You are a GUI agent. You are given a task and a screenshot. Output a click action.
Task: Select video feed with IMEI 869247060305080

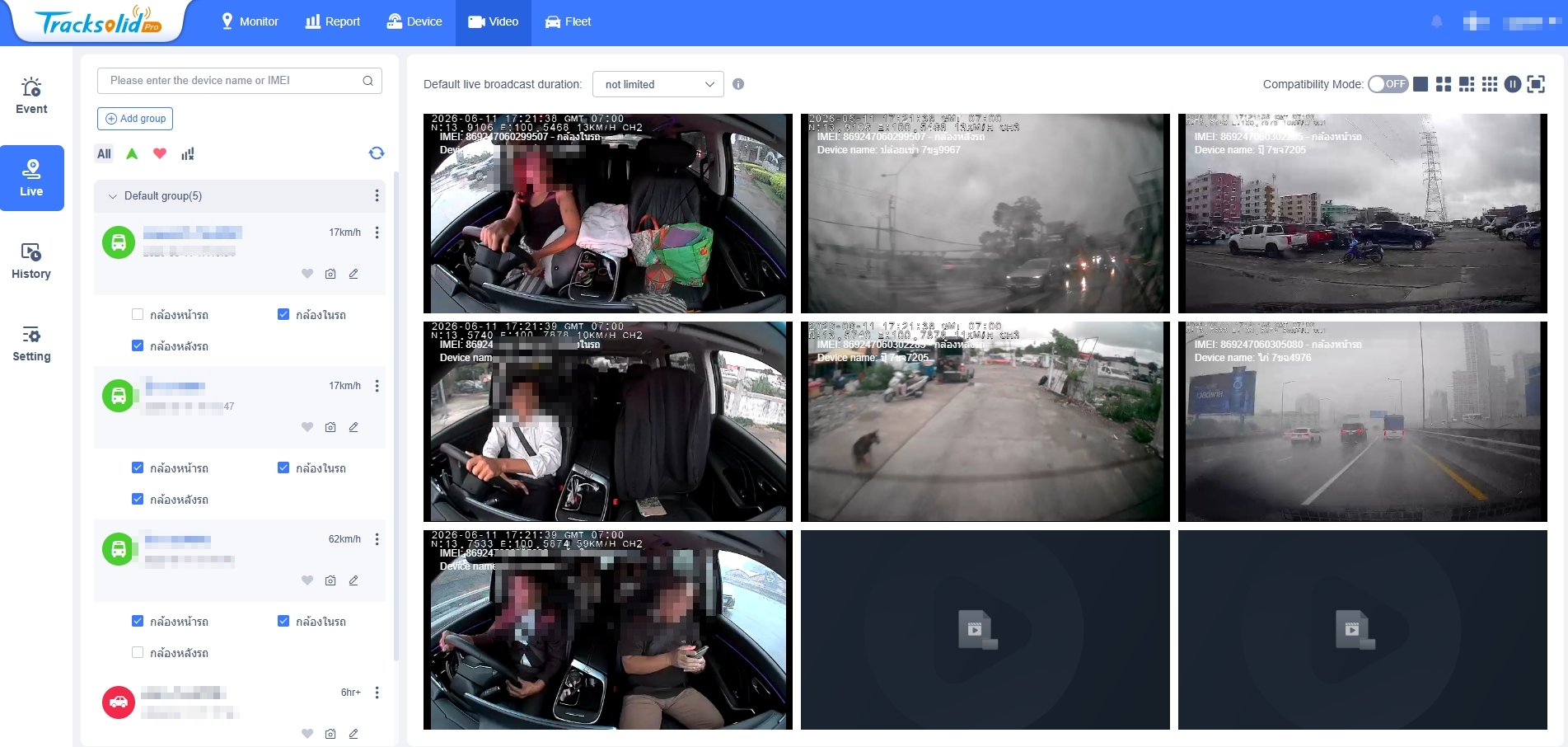click(1363, 421)
